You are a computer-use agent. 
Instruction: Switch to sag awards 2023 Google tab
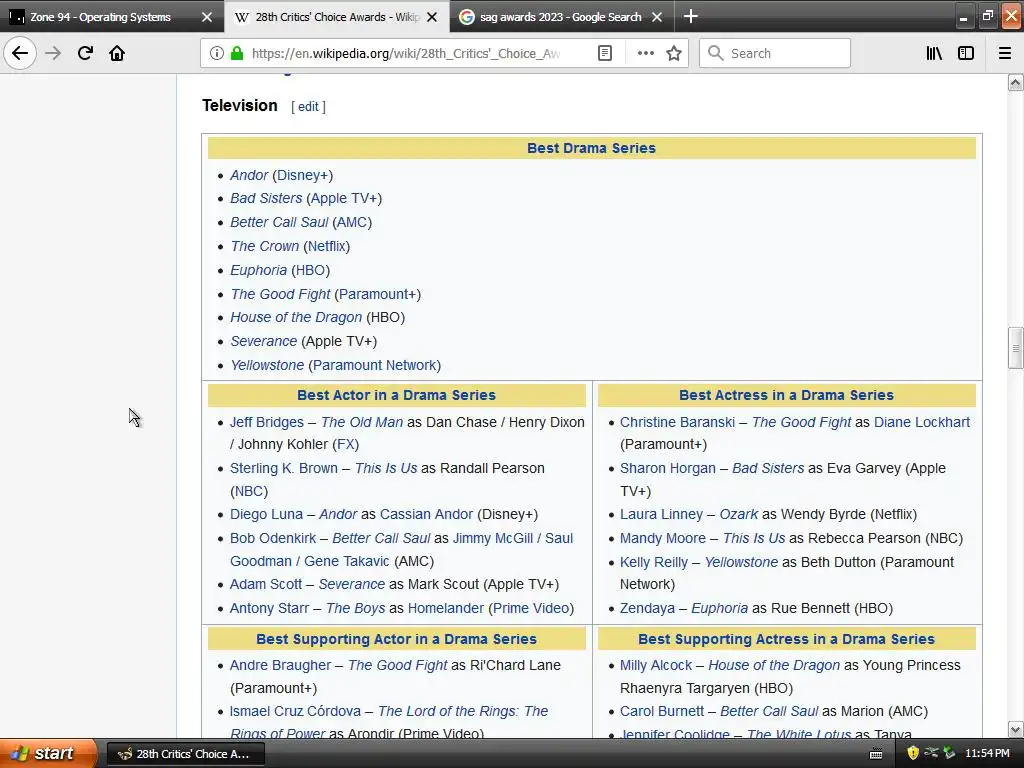560,17
